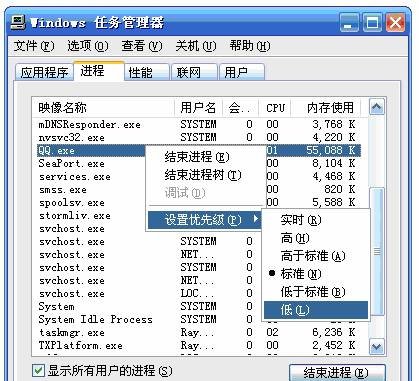Select the smss.exe process
Viewport: 419px width, 381px height.
coord(63,189)
